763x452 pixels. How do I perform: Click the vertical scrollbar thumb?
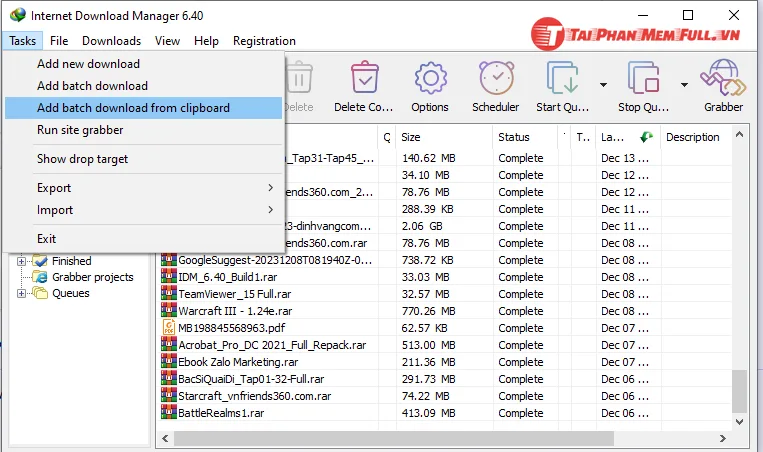pyautogui.click(x=740, y=391)
